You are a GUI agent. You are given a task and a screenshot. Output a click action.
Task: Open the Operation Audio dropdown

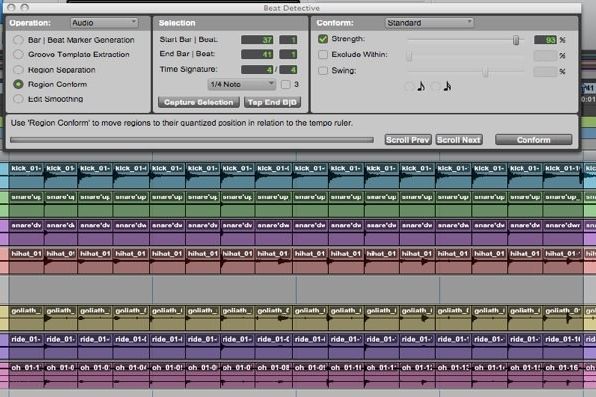[x=104, y=23]
